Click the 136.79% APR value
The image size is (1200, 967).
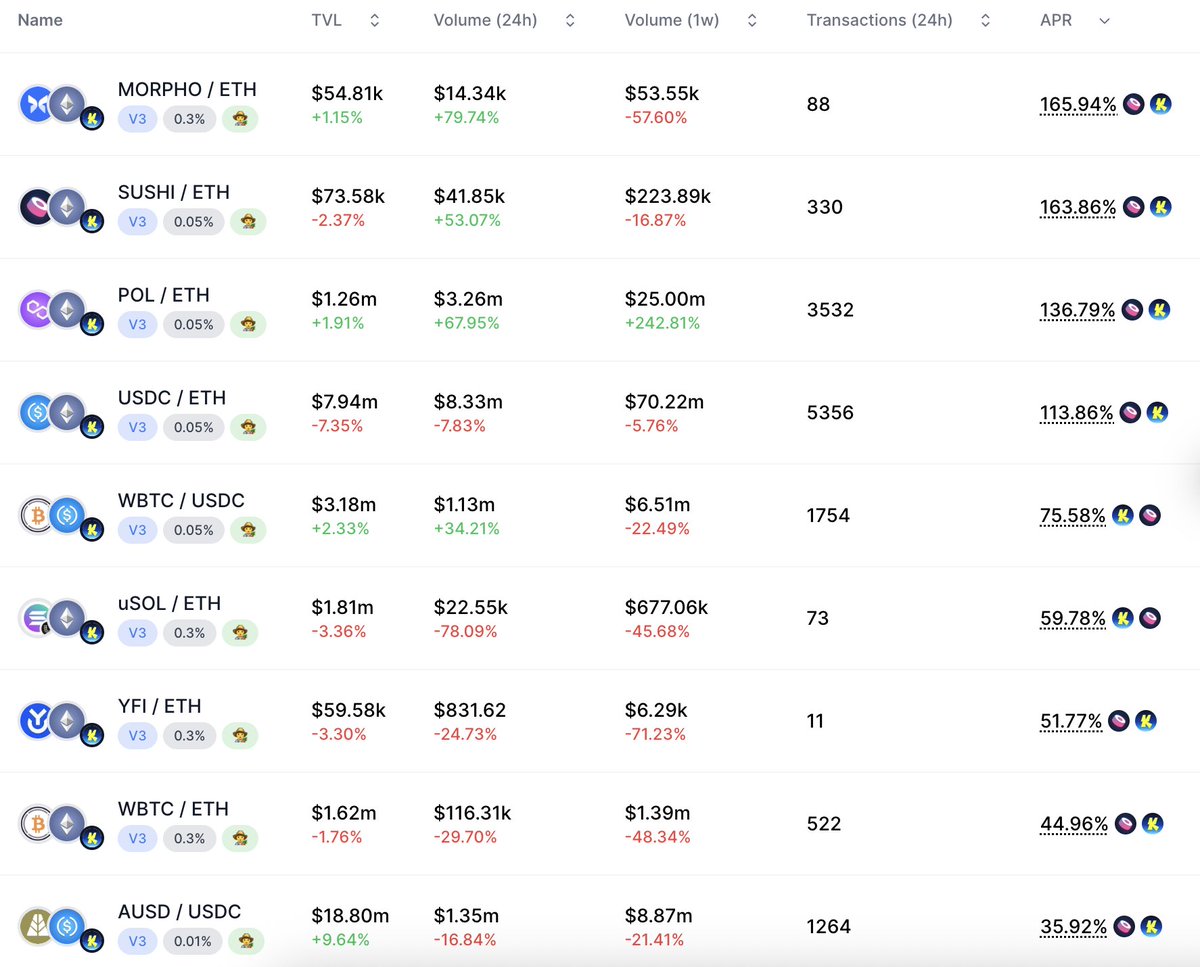point(1078,310)
